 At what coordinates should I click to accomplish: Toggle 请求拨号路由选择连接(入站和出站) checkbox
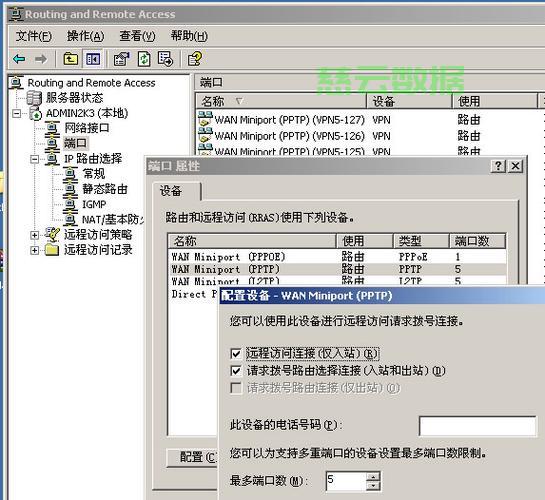coord(236,371)
